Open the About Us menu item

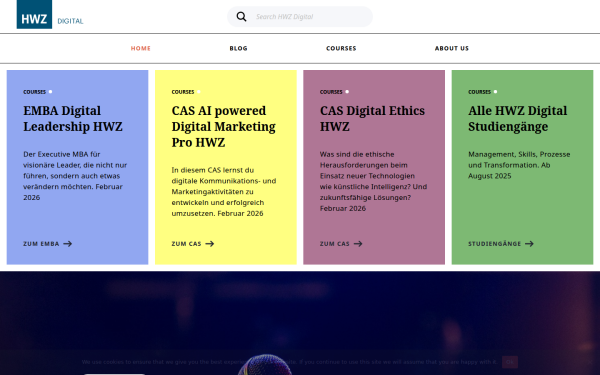pyautogui.click(x=452, y=48)
